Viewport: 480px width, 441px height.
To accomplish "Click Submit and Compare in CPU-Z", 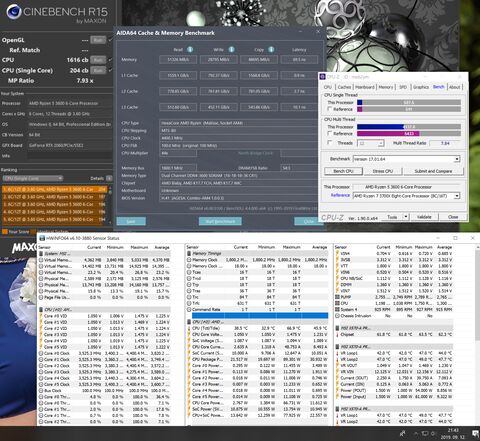I will tap(433, 171).
